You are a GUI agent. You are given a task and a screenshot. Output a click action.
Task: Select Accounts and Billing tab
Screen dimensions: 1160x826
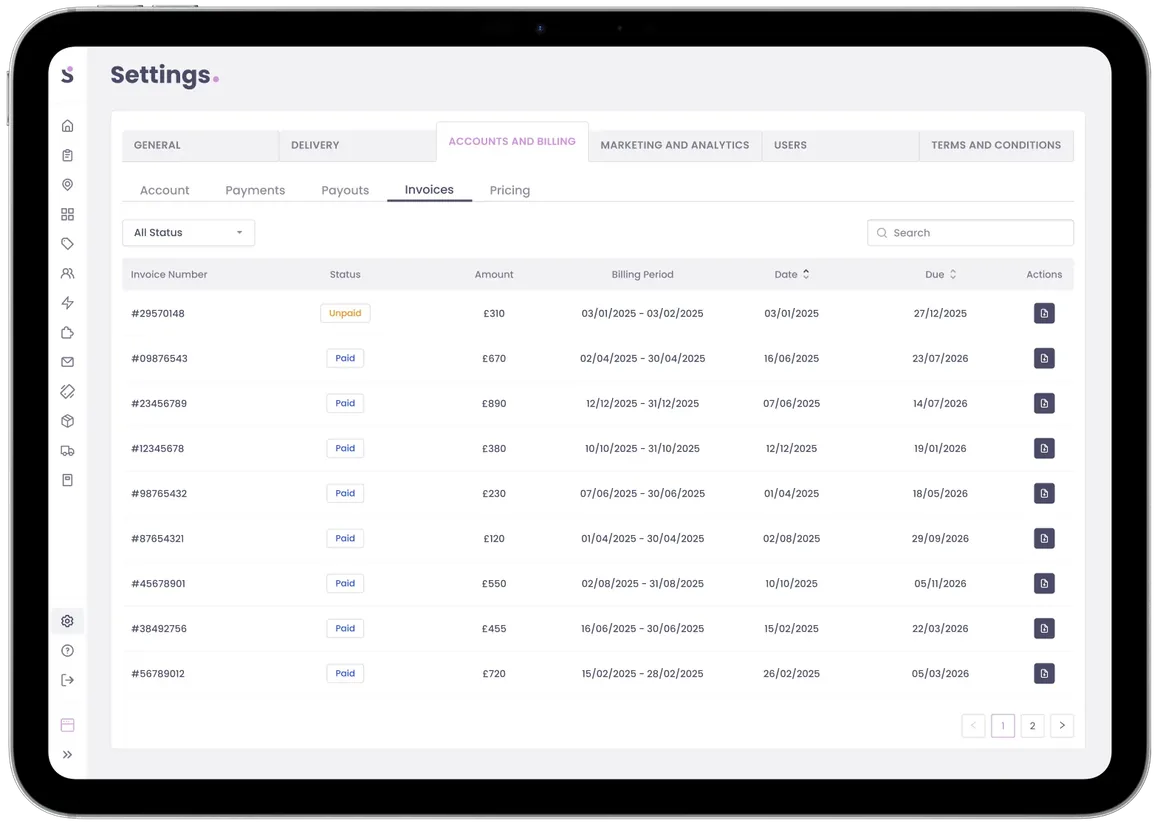pos(512,142)
